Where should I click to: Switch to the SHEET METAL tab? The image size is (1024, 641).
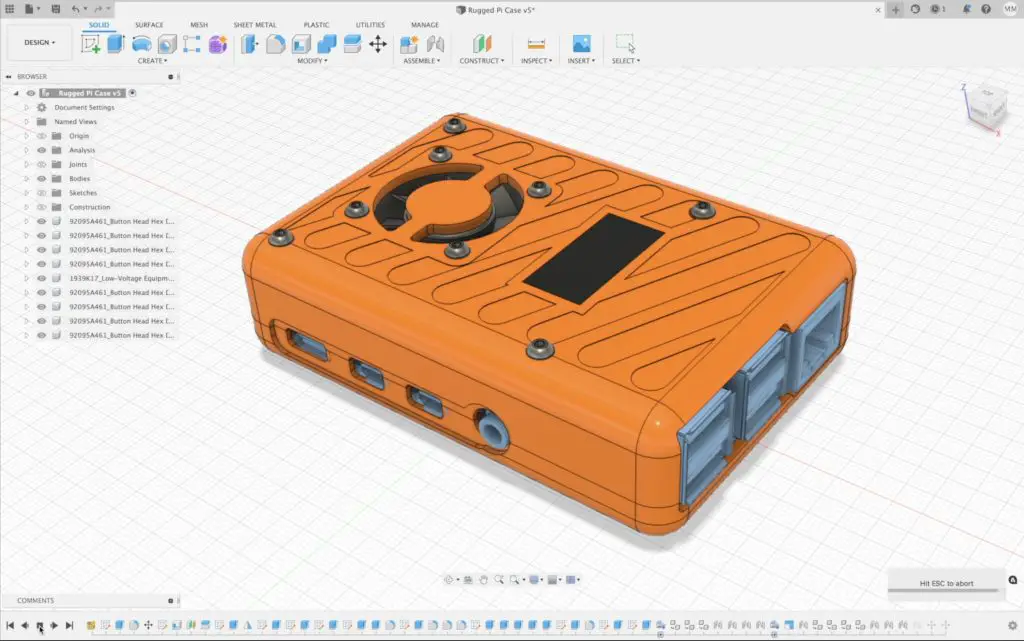pyautogui.click(x=255, y=24)
